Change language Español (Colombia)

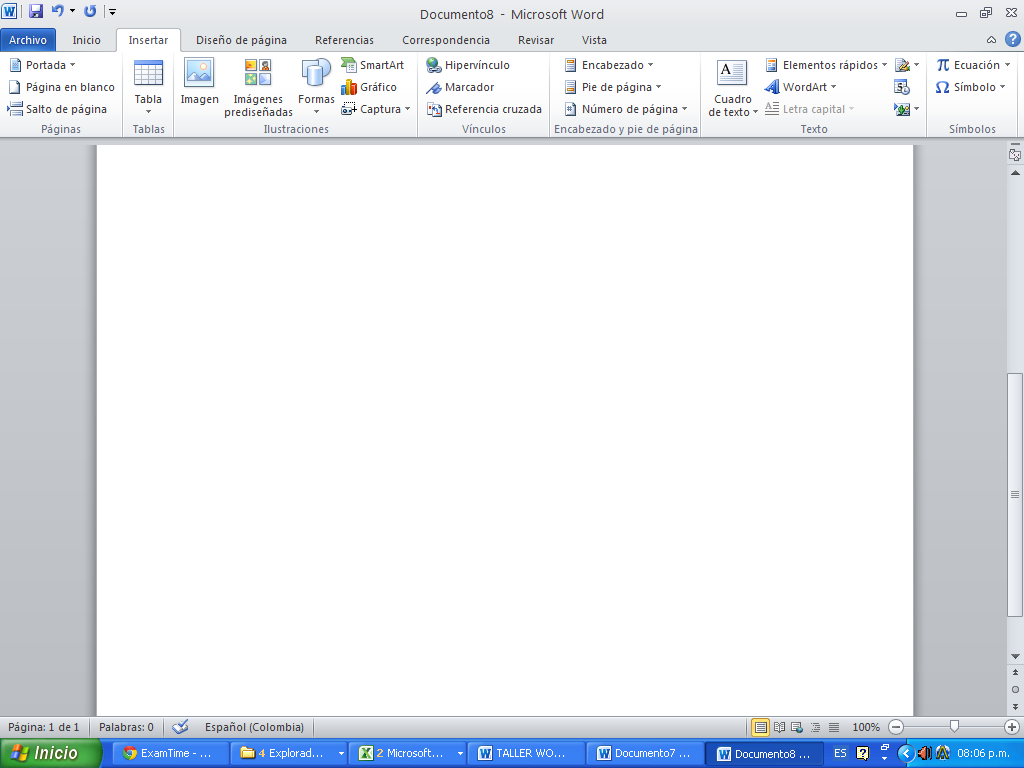click(x=254, y=727)
